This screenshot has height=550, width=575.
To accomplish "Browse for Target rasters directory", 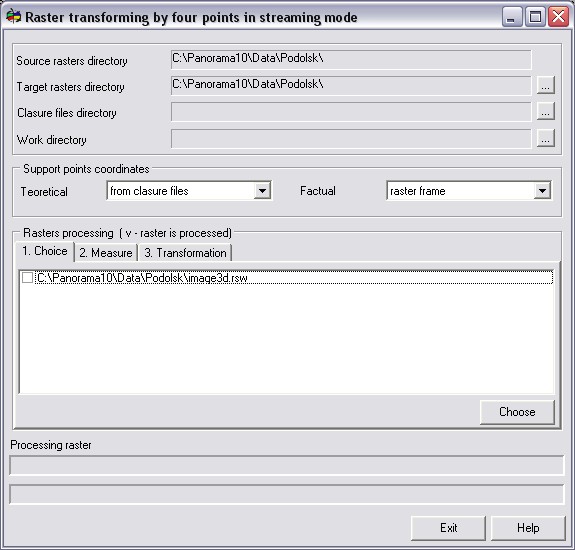I will [x=545, y=85].
